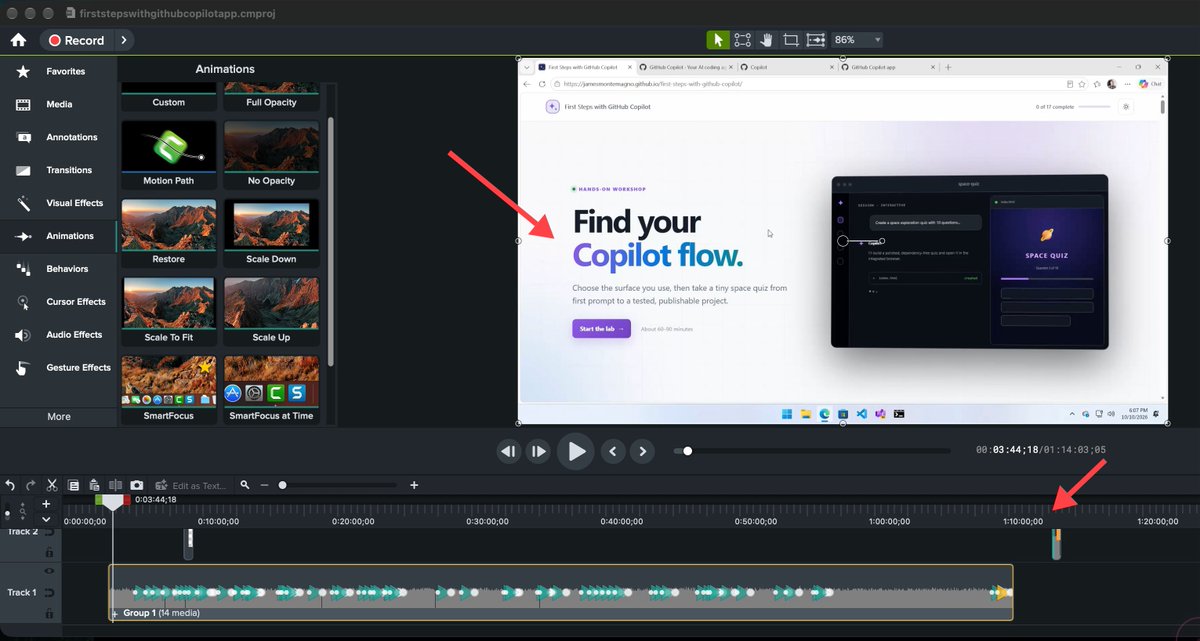The width and height of the screenshot is (1200, 641).
Task: Zoom in the timeline with plus
Action: [414, 485]
